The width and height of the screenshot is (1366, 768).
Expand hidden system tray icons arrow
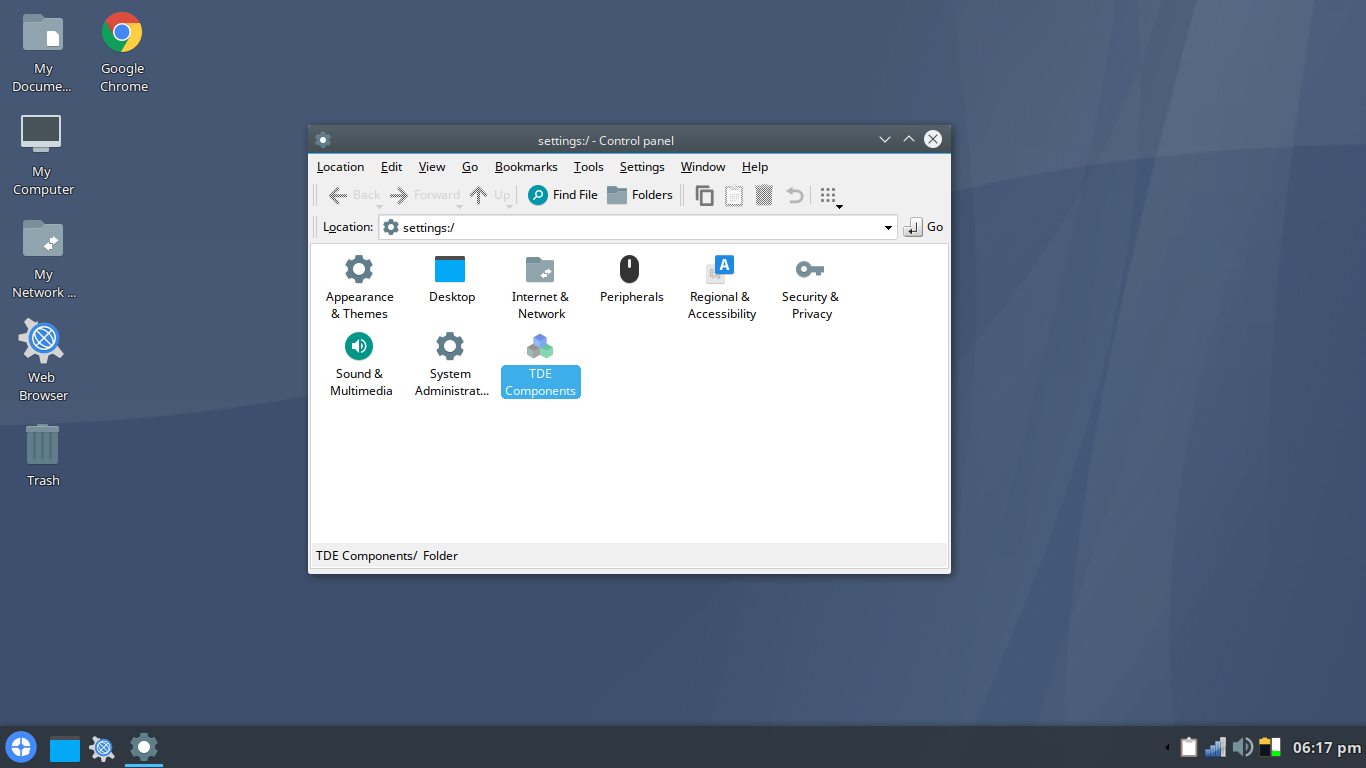(1166, 748)
